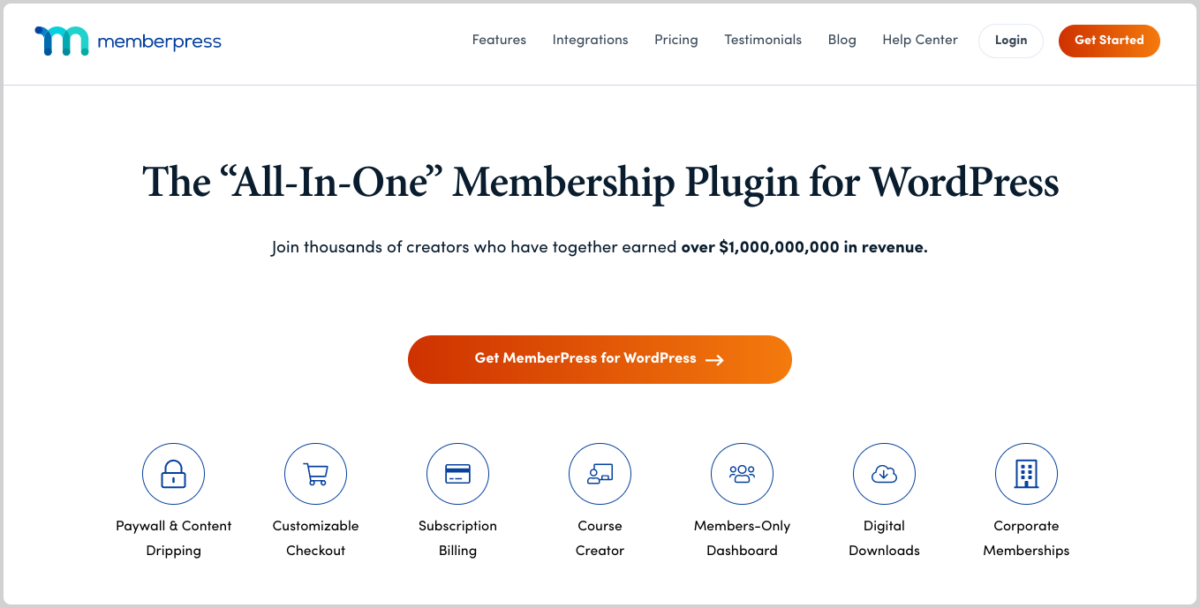Viewport: 1200px width, 608px height.
Task: Select the Paywall padlock icon
Action: (173, 474)
